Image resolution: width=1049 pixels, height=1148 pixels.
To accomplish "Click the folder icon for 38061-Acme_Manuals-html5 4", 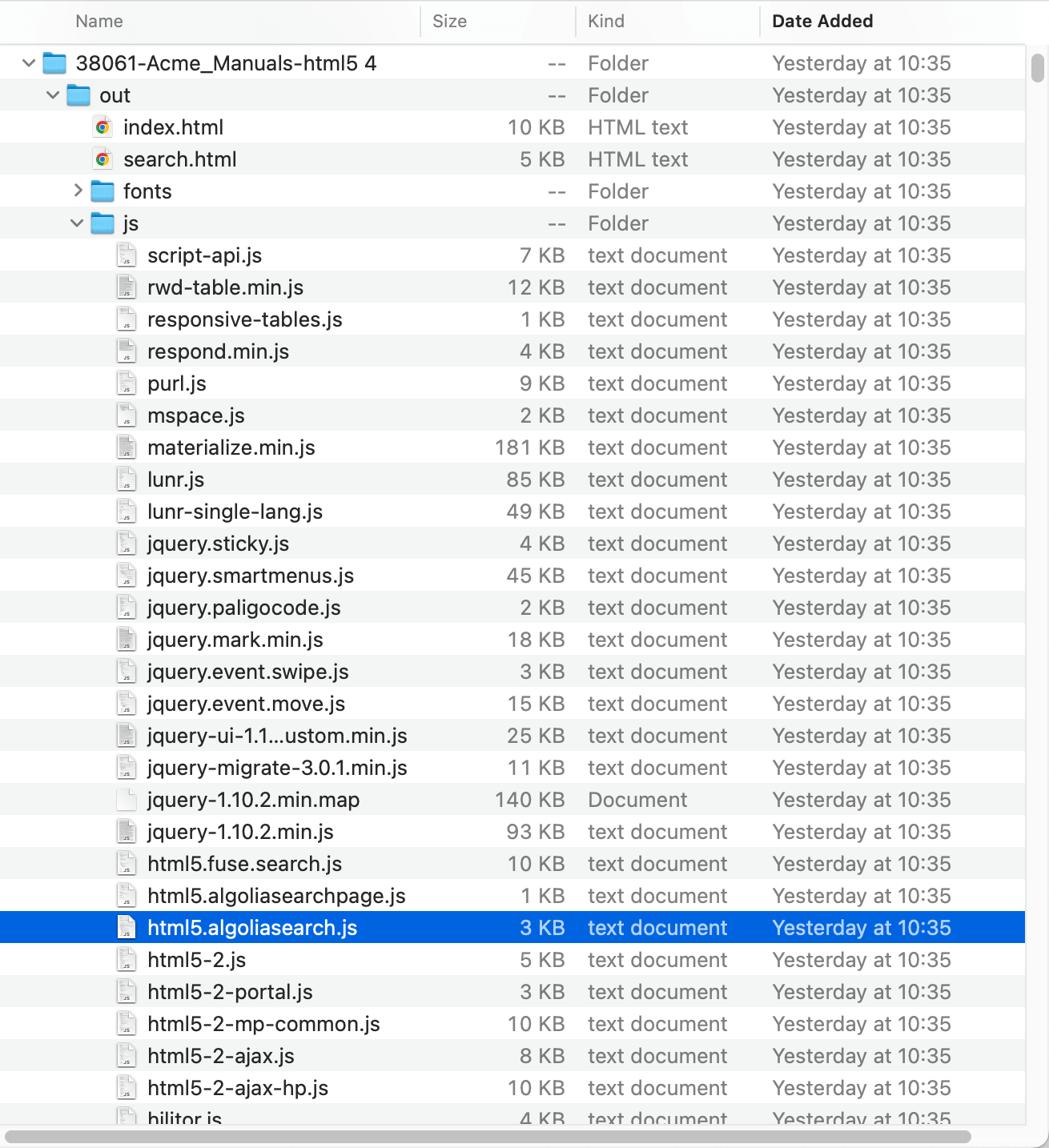I will click(54, 62).
